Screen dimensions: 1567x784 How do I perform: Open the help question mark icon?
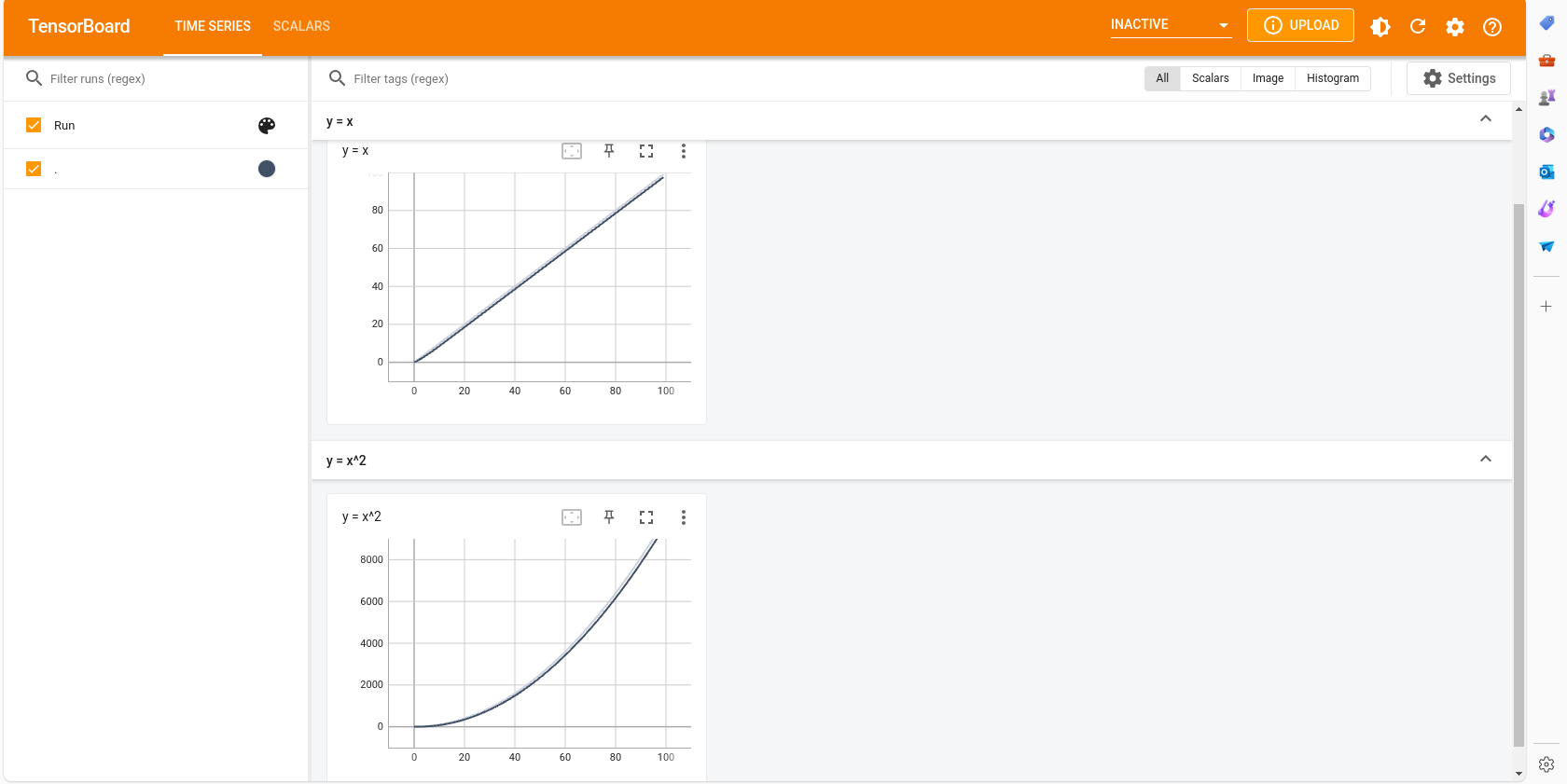tap(1492, 27)
